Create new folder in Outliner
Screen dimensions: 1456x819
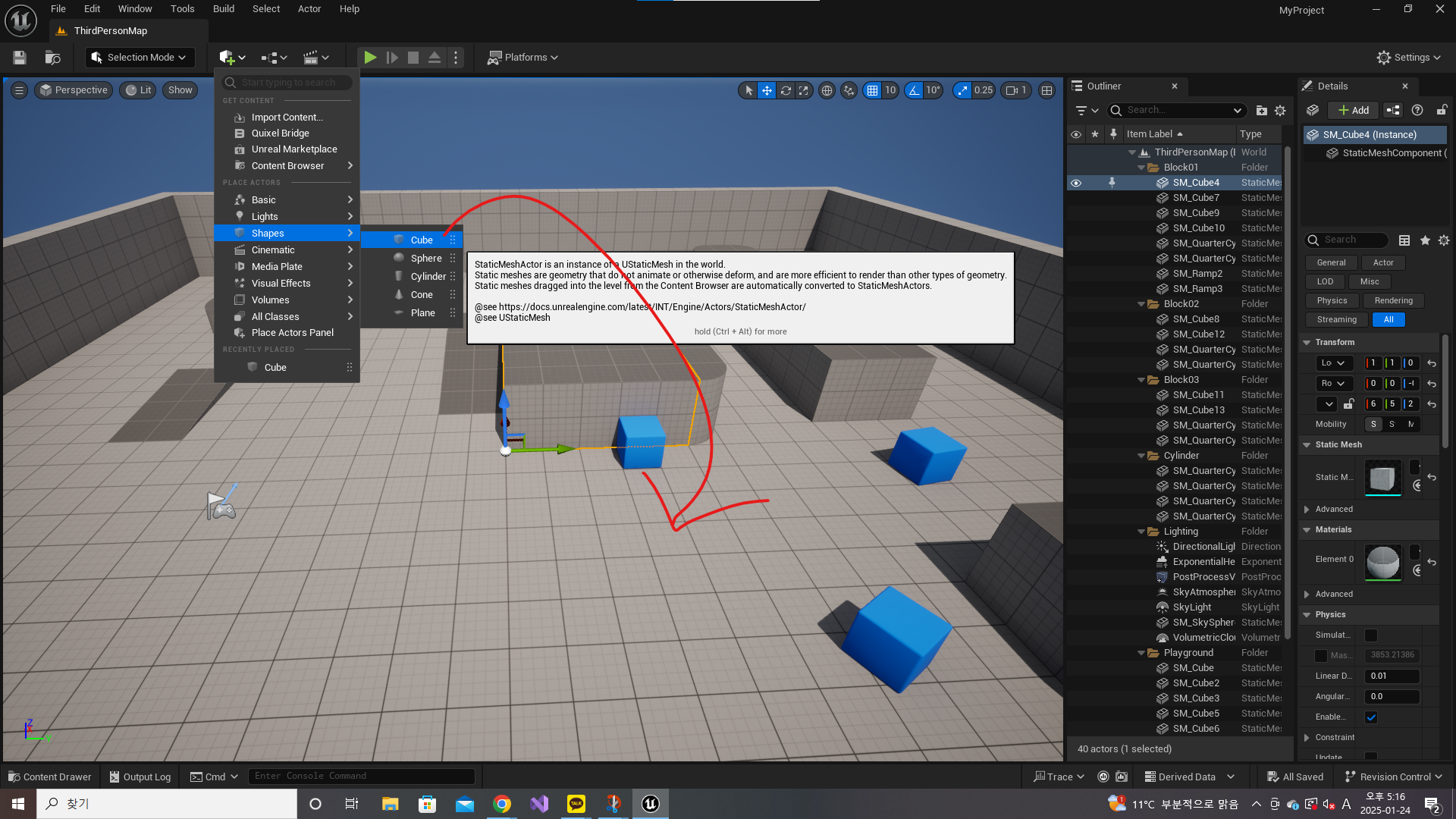(1262, 111)
